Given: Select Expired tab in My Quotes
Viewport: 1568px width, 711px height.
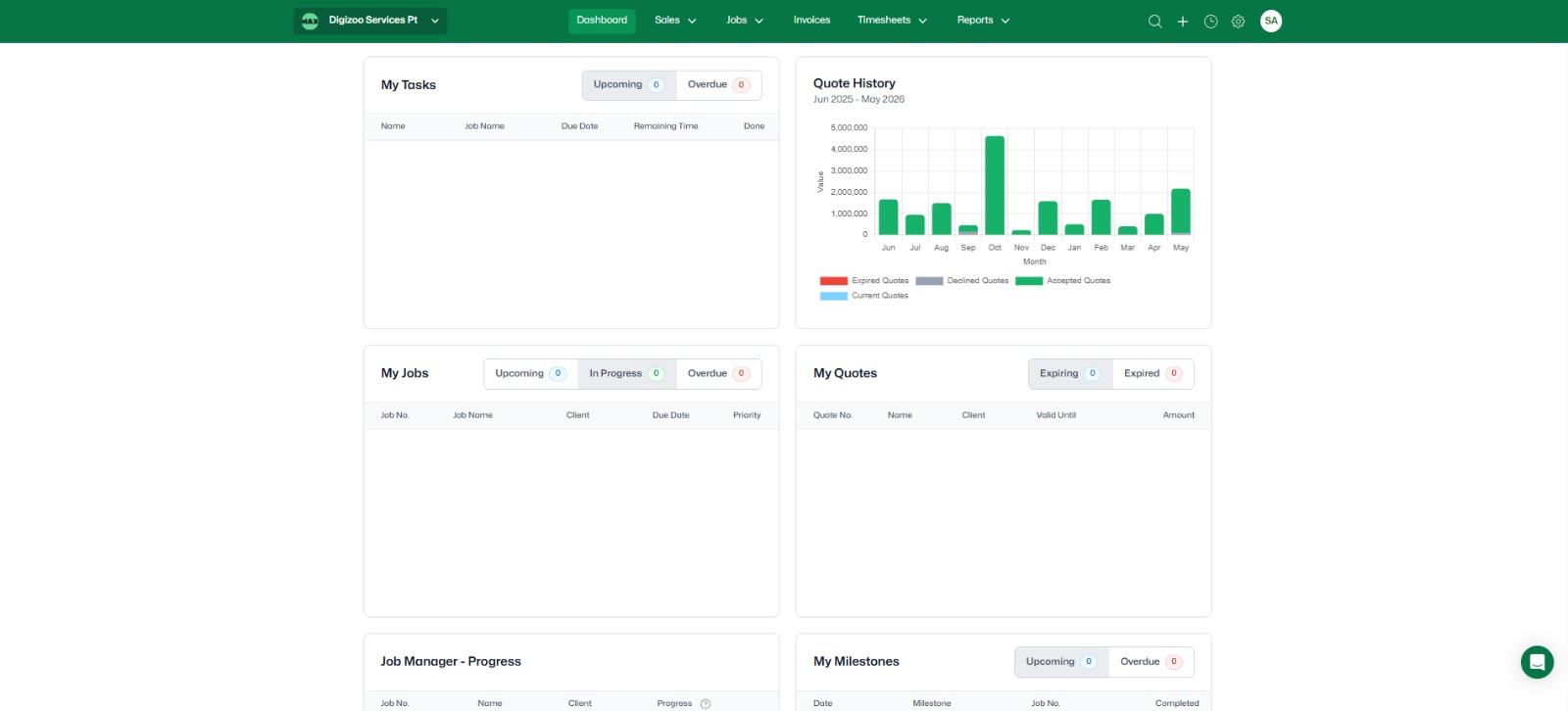Looking at the screenshot, I should click(1153, 373).
